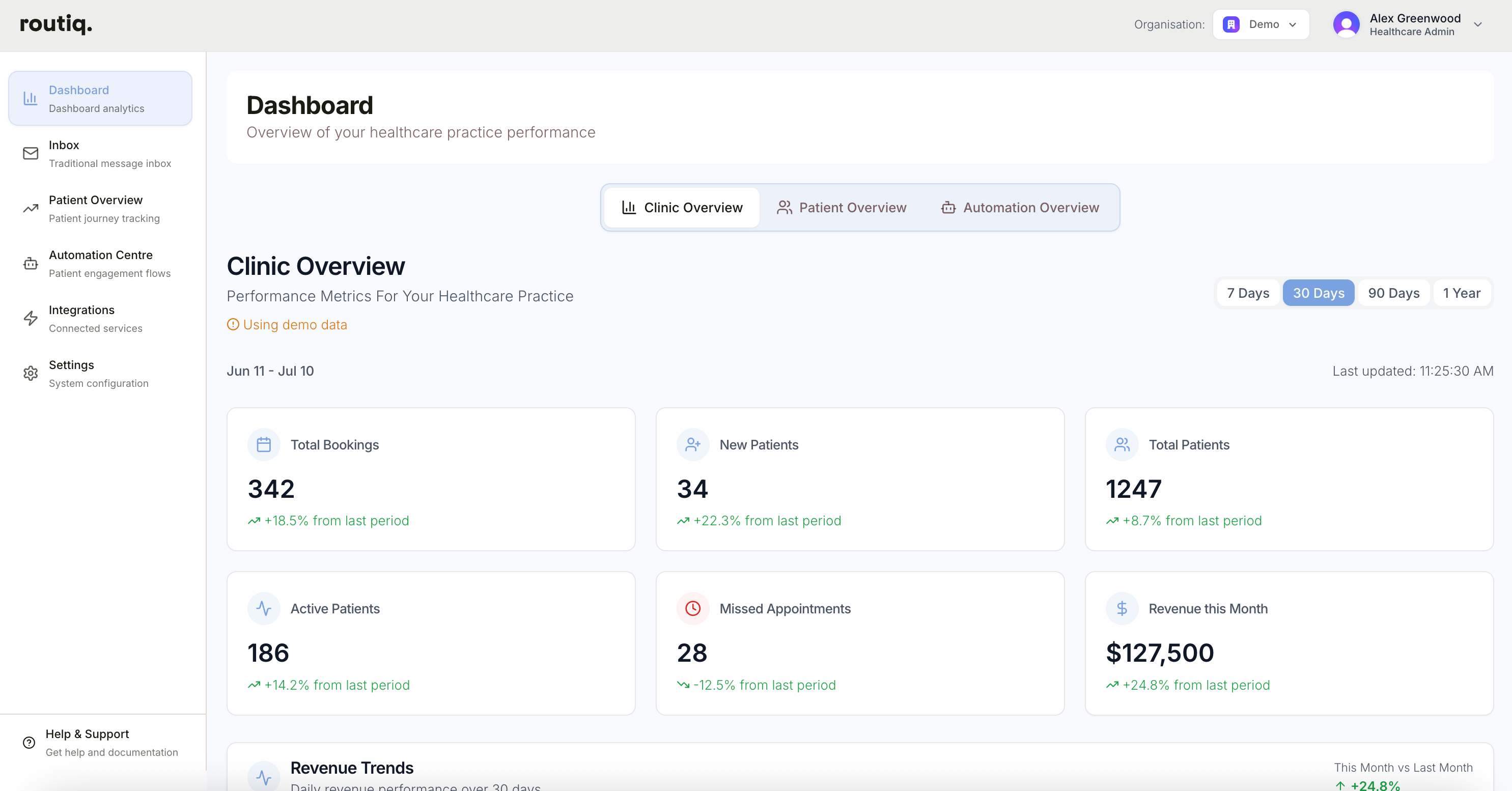Open the Demo organisation dropdown
1512x791 pixels.
pyautogui.click(x=1261, y=24)
